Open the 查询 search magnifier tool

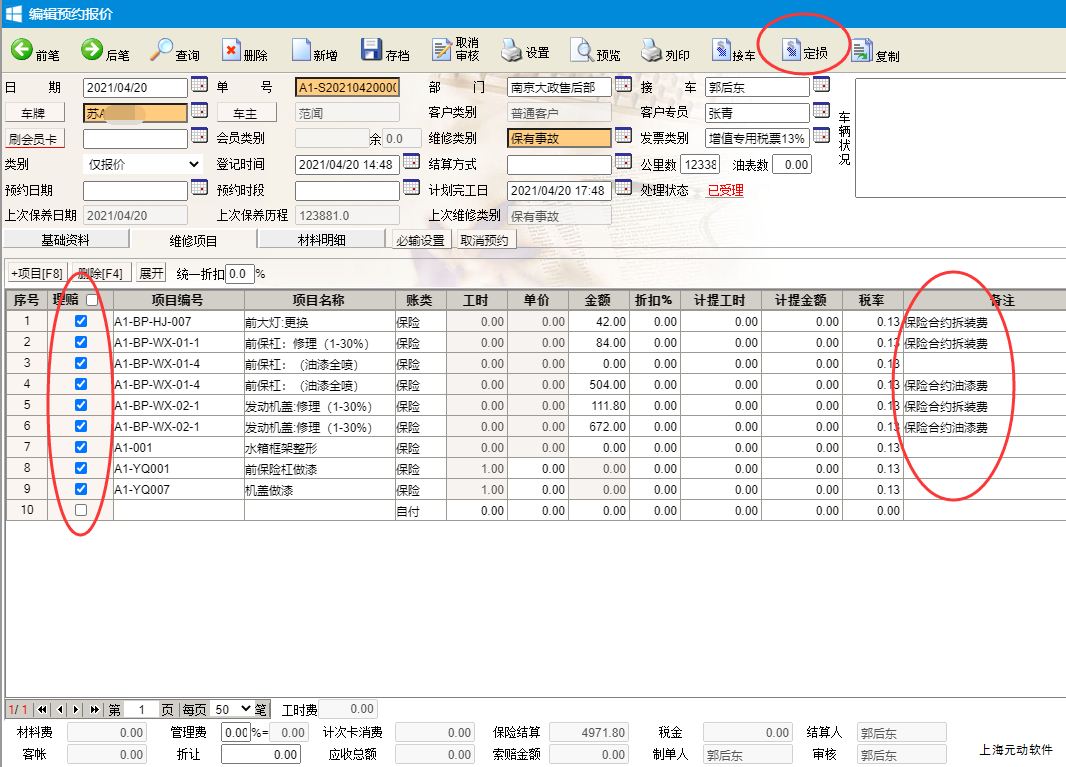point(162,50)
